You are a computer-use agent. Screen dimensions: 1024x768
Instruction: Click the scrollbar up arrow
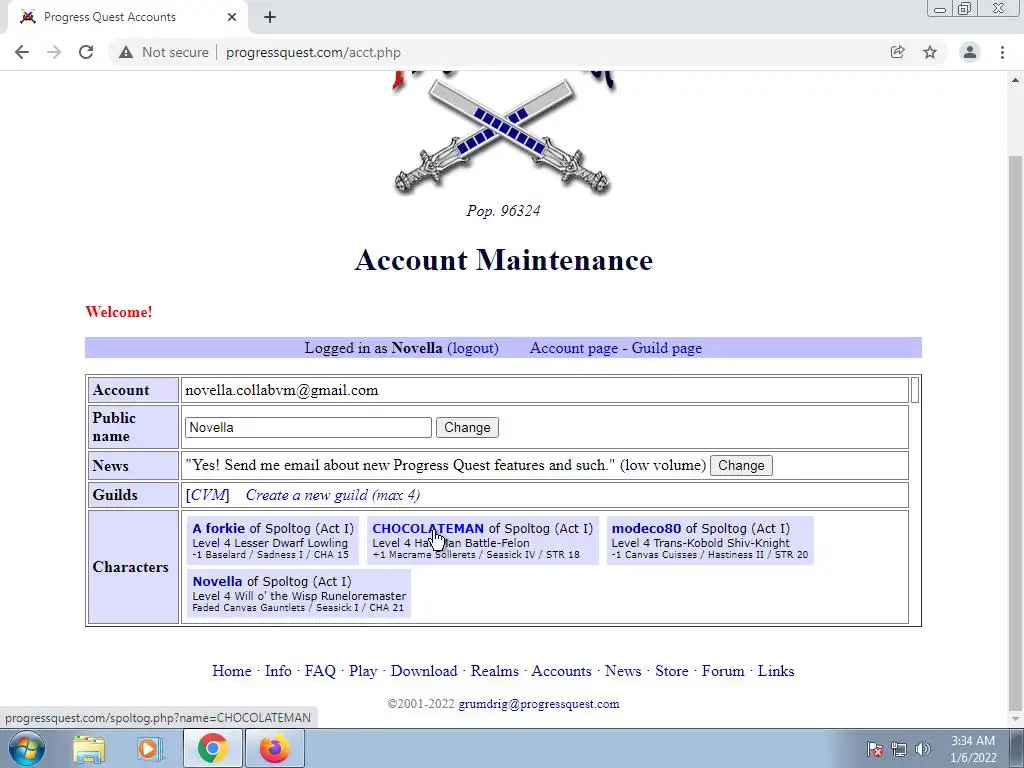[x=1016, y=80]
